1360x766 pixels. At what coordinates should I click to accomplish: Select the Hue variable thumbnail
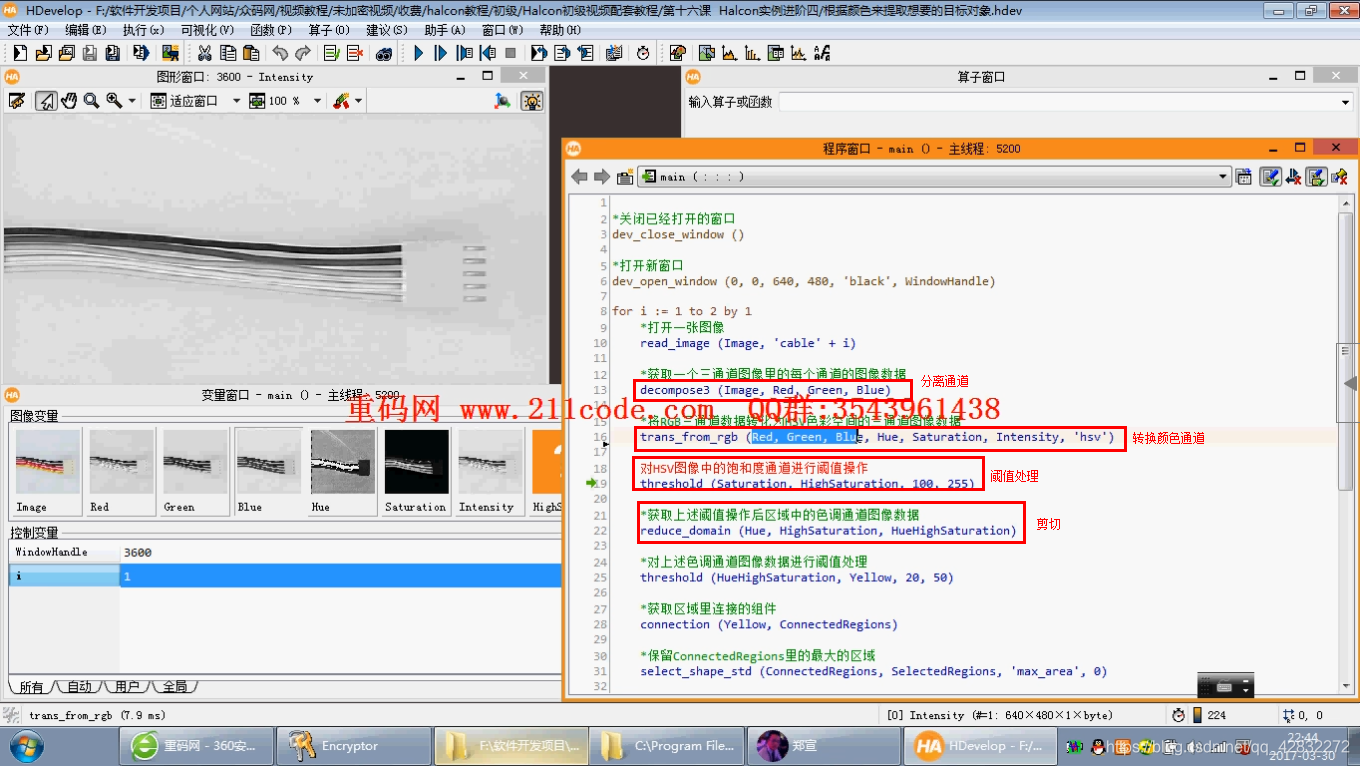[342, 470]
